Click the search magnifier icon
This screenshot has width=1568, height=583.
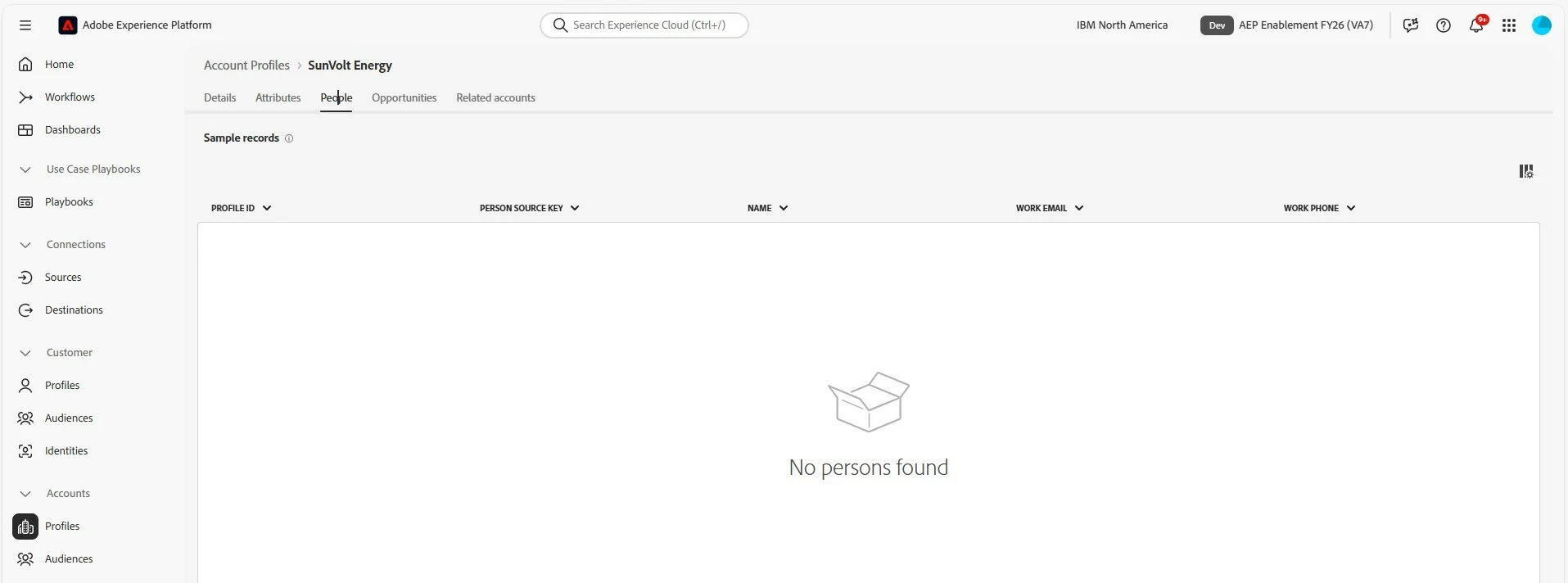(x=560, y=25)
